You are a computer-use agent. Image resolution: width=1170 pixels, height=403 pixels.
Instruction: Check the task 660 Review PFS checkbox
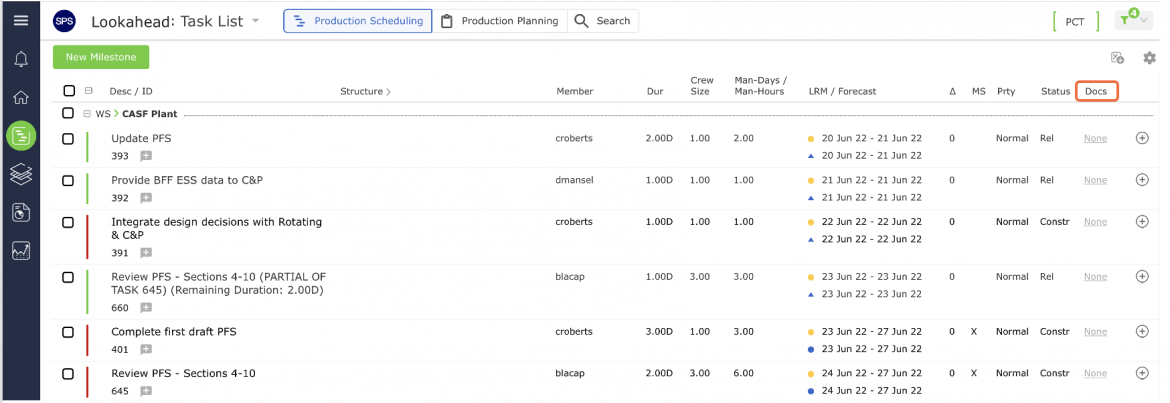(x=68, y=277)
